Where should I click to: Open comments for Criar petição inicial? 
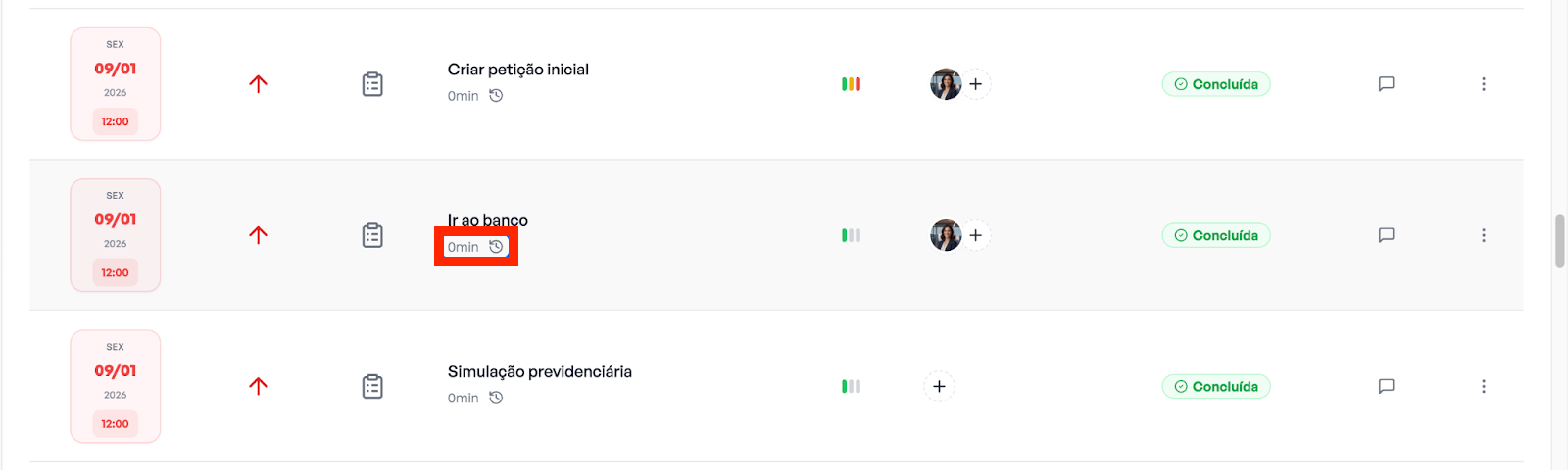1386,84
